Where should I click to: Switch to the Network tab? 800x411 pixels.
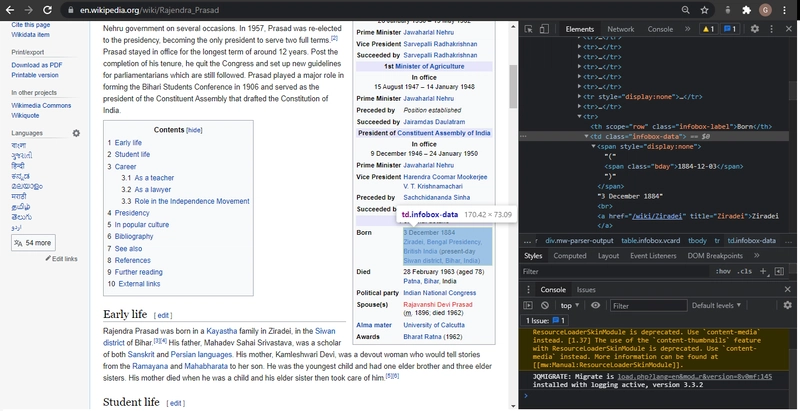(x=620, y=29)
